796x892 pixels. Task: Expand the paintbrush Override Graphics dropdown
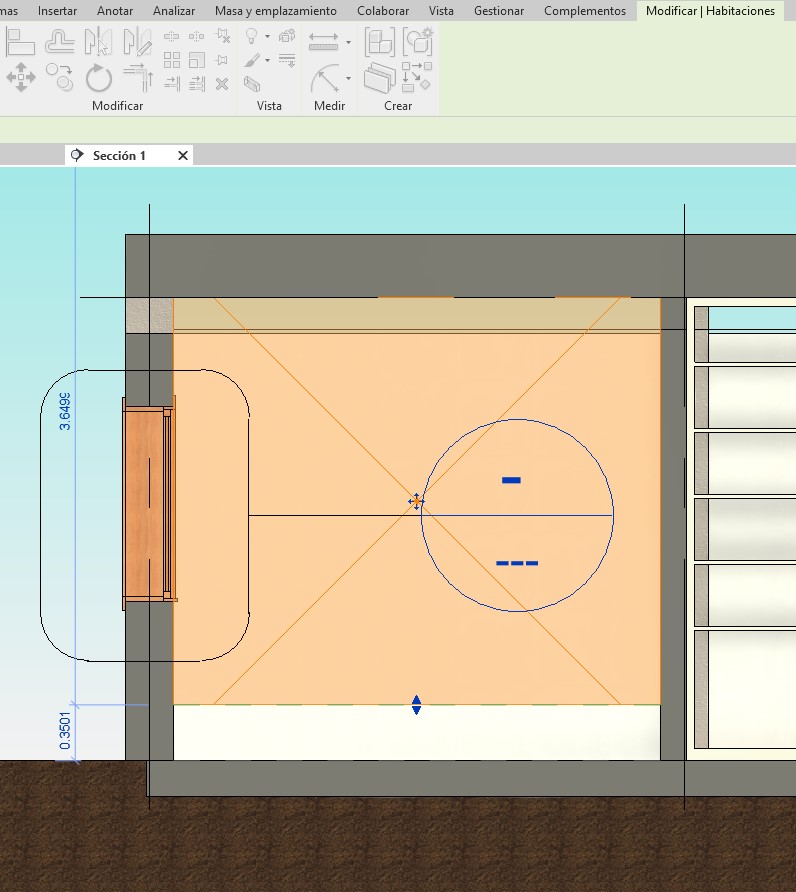(267, 61)
